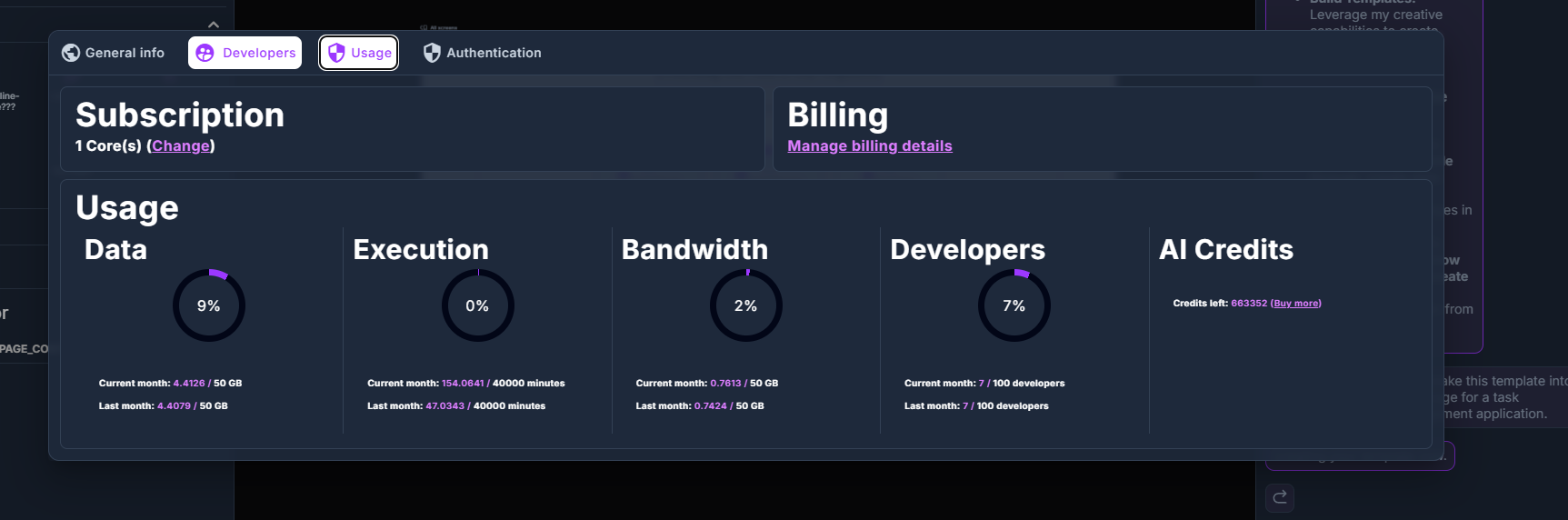This screenshot has width=1568, height=520.
Task: Click the Data 9% circular progress gauge
Action: (209, 305)
